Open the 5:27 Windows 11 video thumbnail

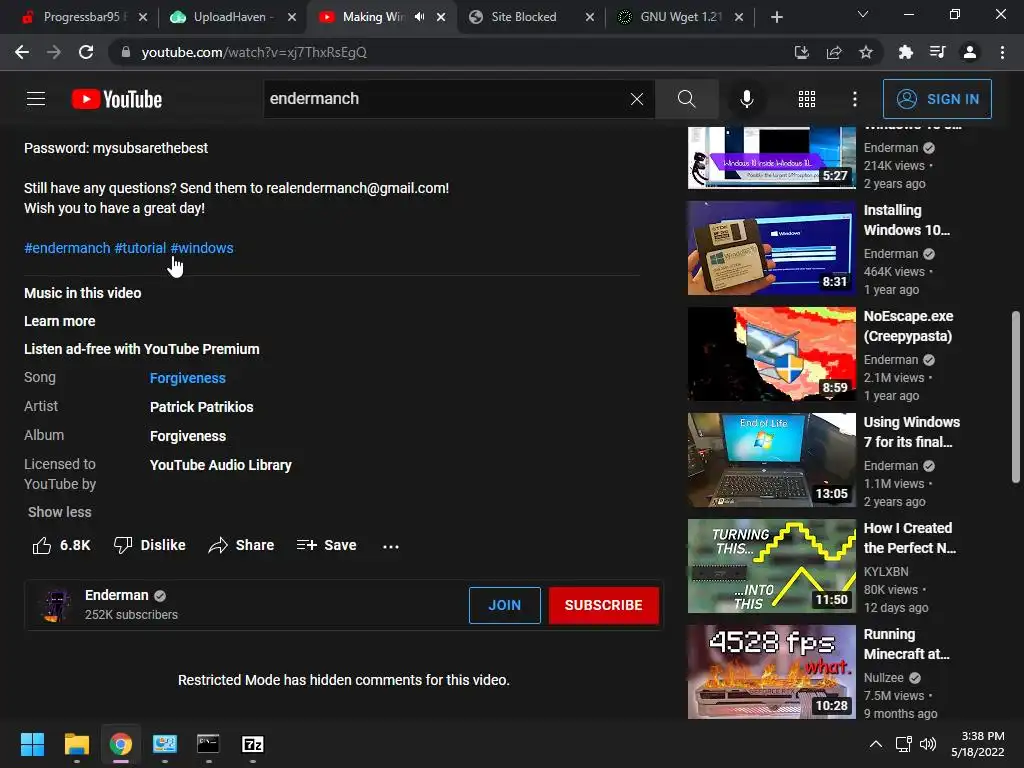click(771, 157)
